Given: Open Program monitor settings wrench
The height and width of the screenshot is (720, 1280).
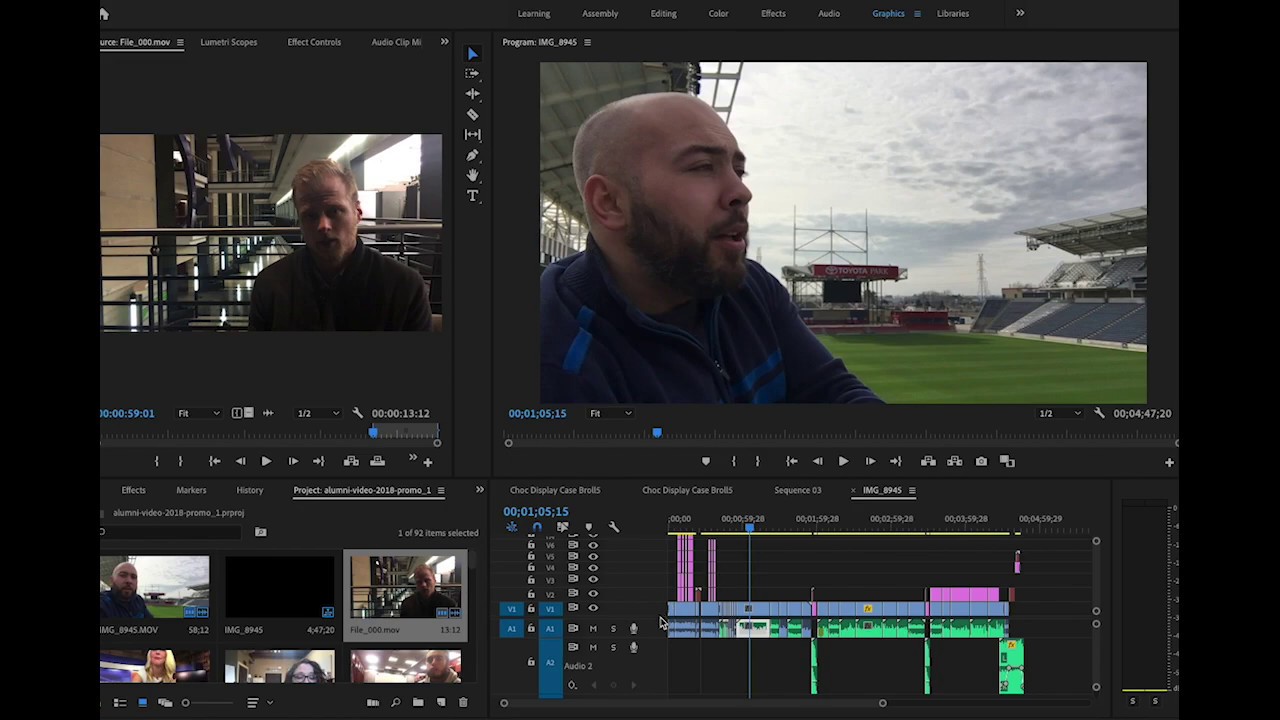Looking at the screenshot, I should 1099,413.
